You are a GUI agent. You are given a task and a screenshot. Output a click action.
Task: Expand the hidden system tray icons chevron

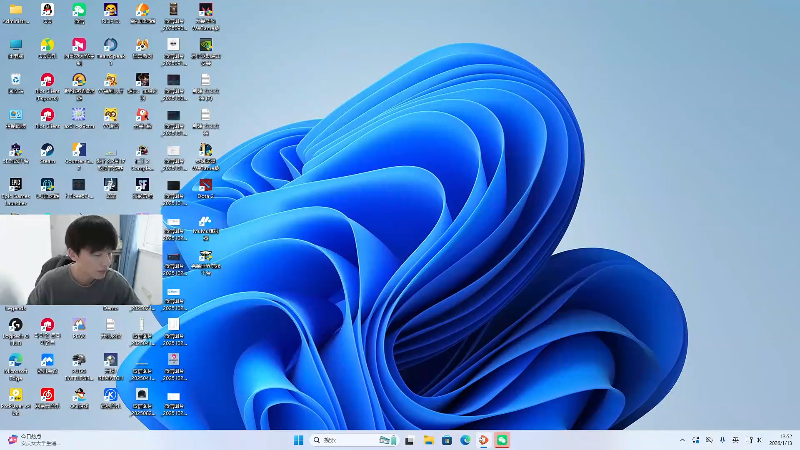click(682, 440)
